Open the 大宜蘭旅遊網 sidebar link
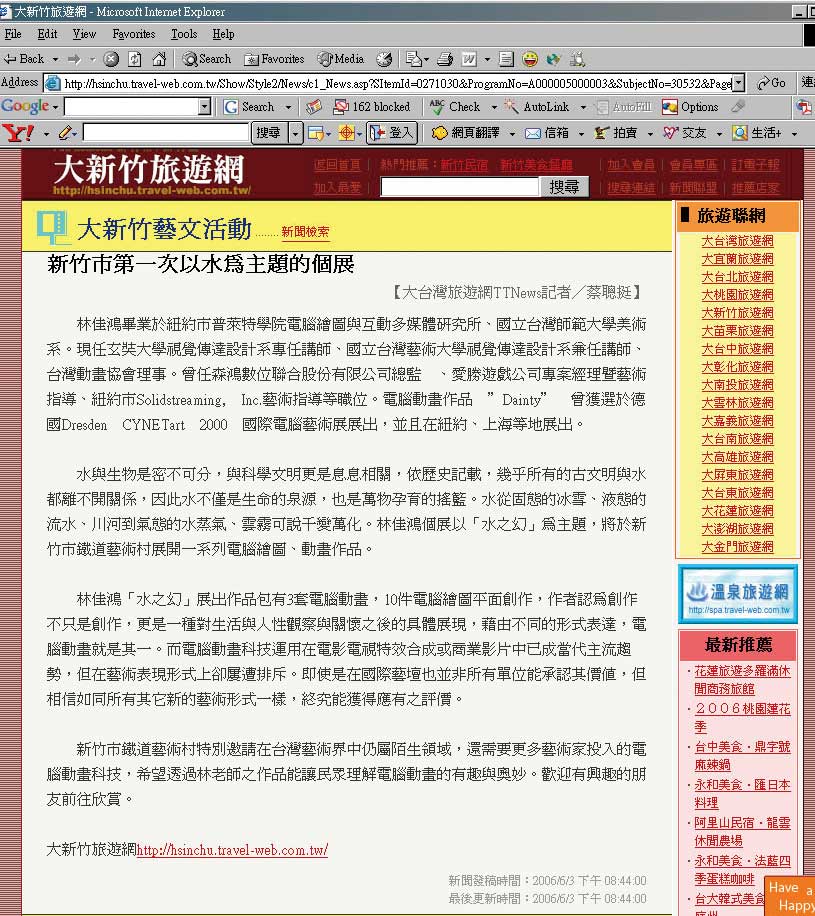Screen dimensions: 815x916 click(737, 259)
